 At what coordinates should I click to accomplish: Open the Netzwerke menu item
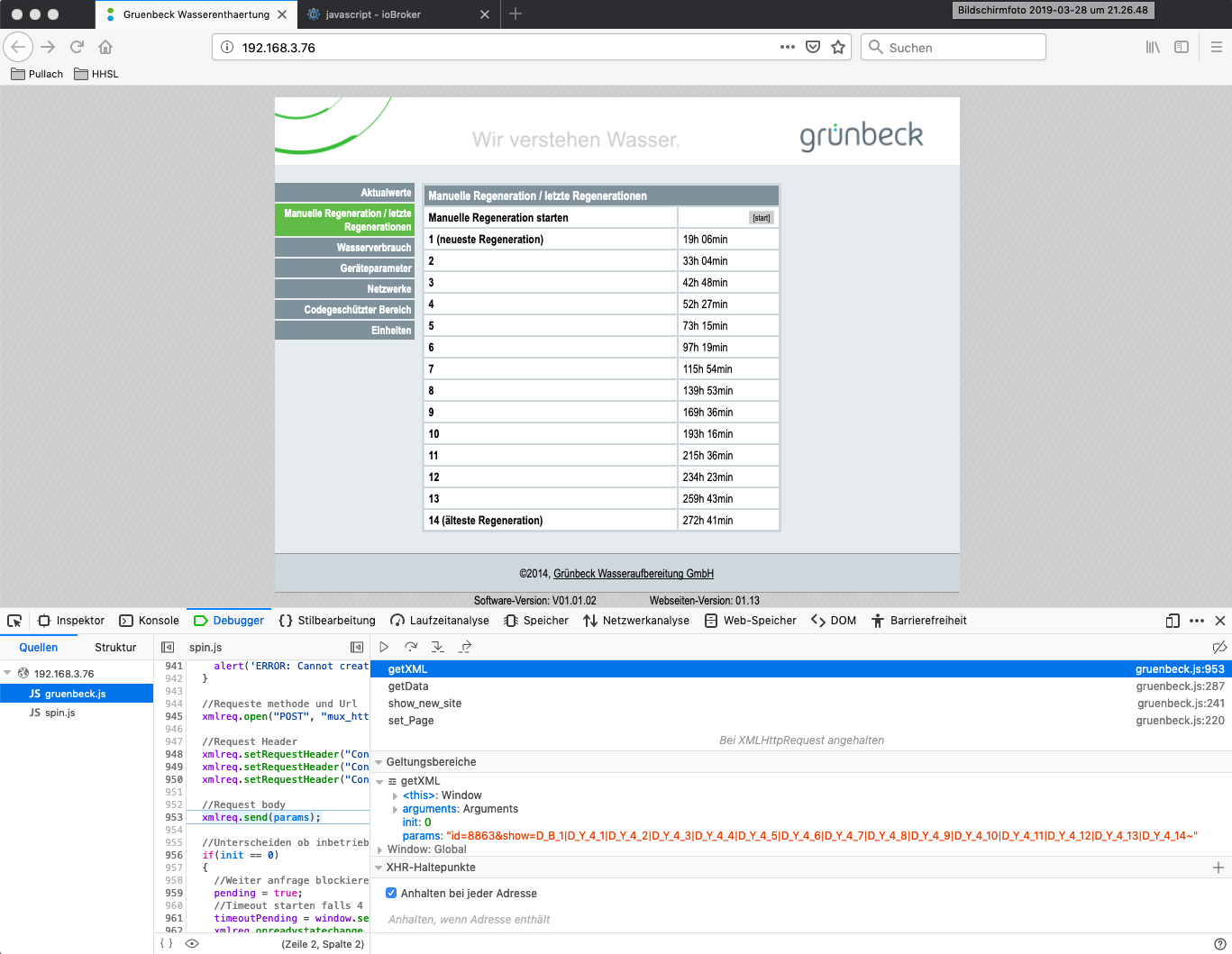point(344,288)
